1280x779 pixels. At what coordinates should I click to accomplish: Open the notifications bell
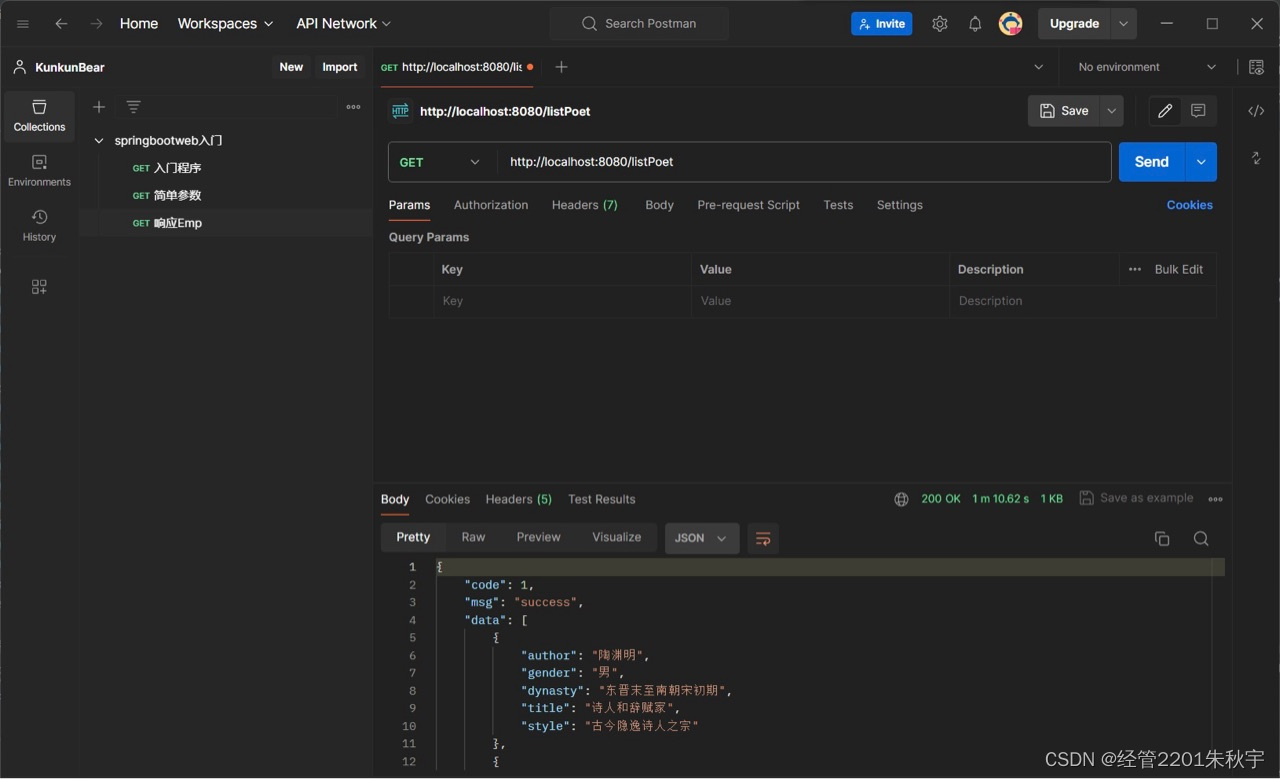point(975,24)
